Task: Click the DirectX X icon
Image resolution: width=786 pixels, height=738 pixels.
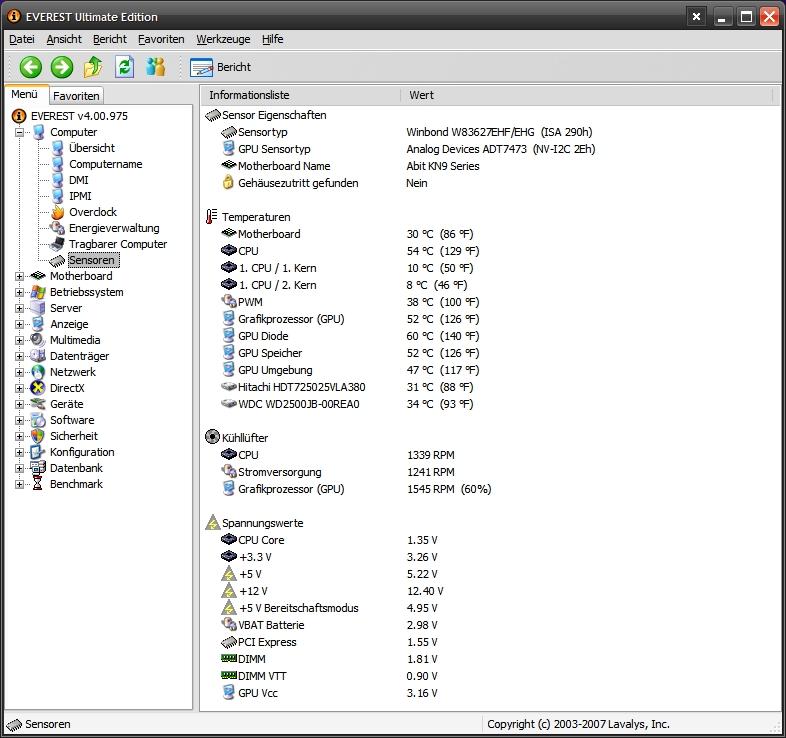Action: pyautogui.click(x=38, y=388)
